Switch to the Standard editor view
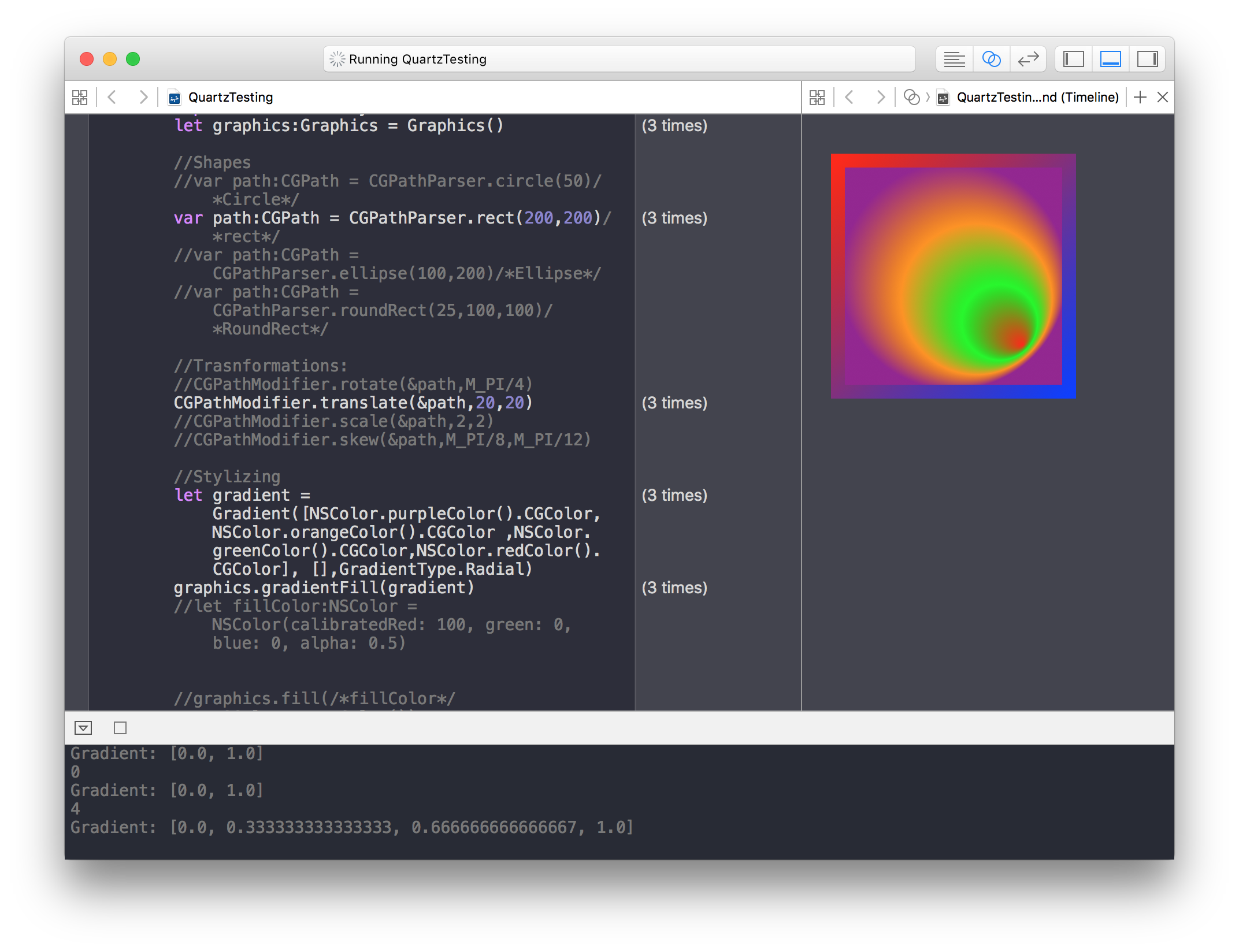The image size is (1239, 952). [954, 59]
